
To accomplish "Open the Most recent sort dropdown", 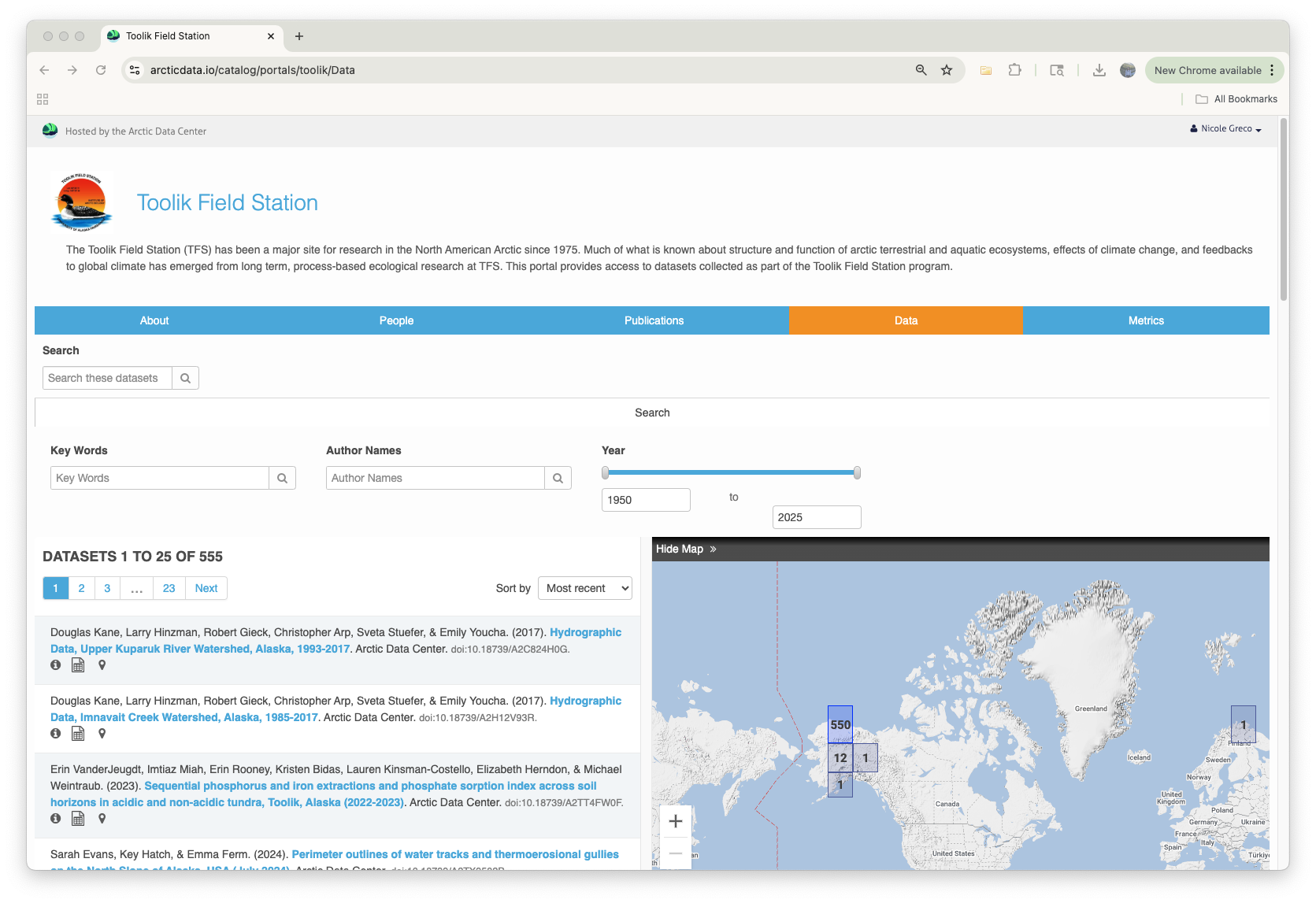I will coord(584,588).
